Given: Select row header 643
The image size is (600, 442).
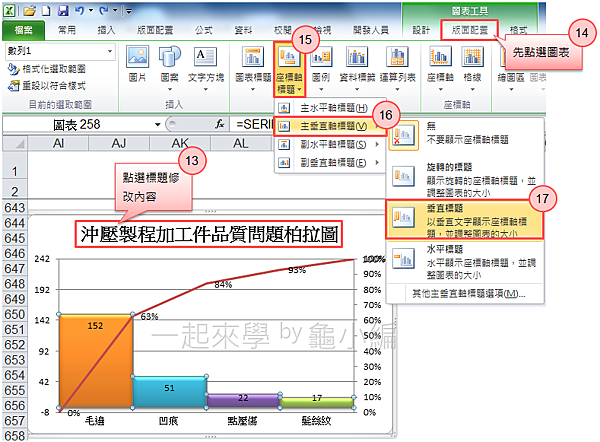Looking at the screenshot, I should pos(15,208).
